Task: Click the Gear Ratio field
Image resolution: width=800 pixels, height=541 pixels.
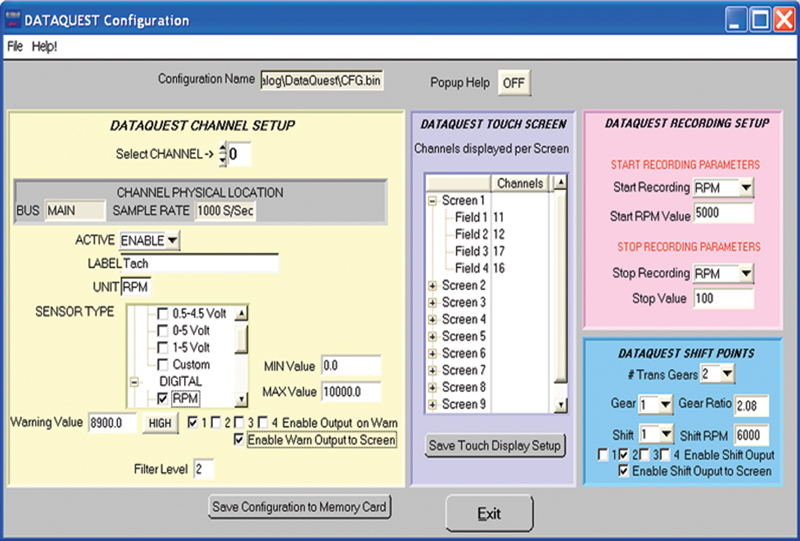Action: point(752,406)
